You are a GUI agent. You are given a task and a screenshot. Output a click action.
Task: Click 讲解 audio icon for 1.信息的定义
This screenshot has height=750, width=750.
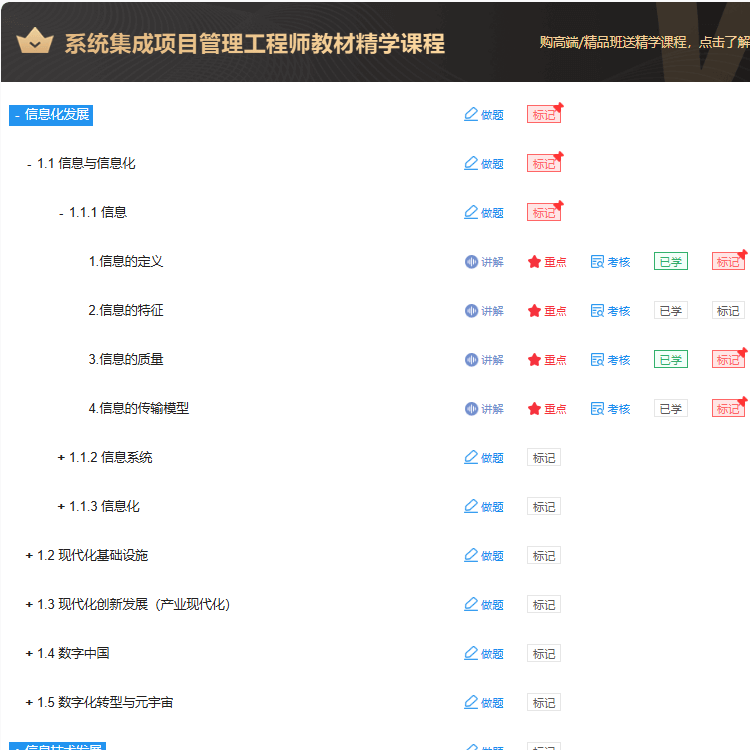pyautogui.click(x=472, y=262)
